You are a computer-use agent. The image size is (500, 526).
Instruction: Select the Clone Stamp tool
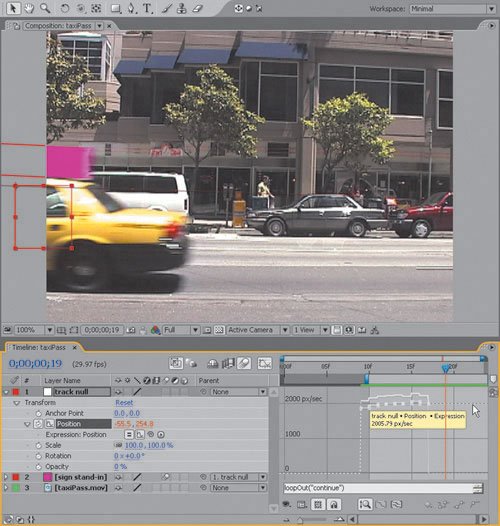[x=182, y=8]
